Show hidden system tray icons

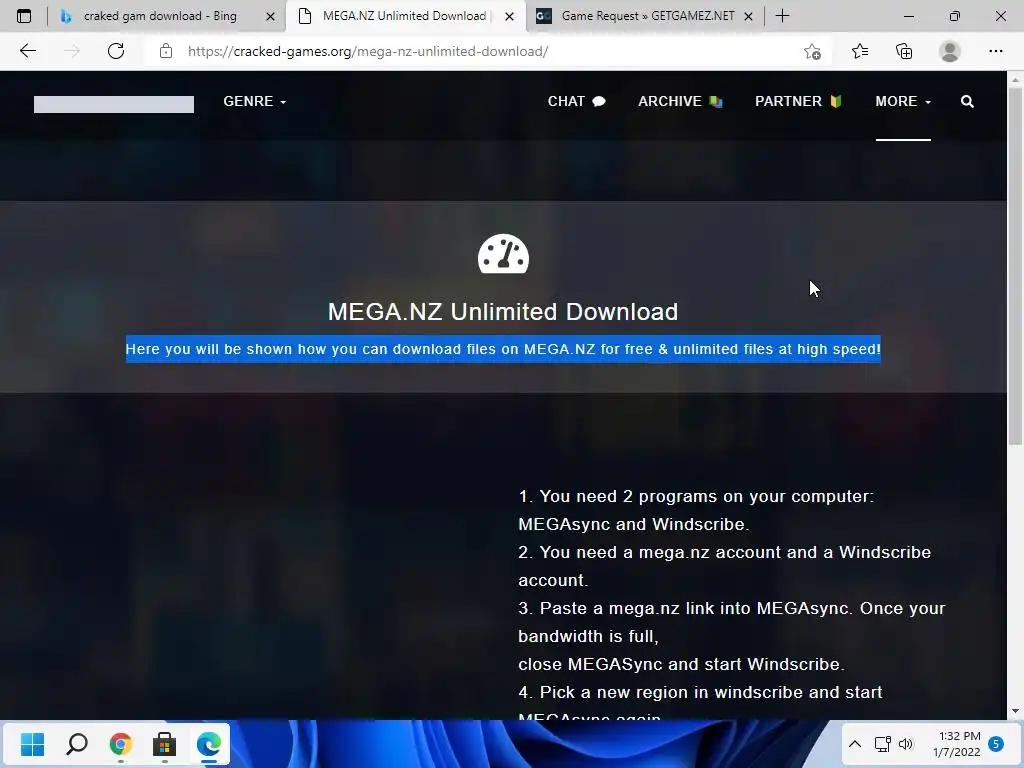[x=855, y=744]
